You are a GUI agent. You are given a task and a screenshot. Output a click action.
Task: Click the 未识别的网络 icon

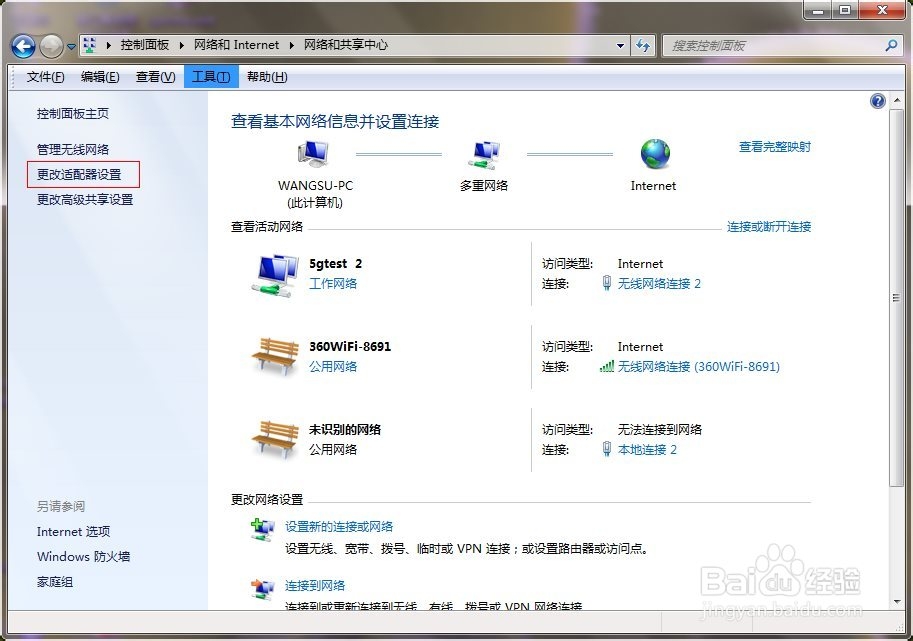[276, 437]
